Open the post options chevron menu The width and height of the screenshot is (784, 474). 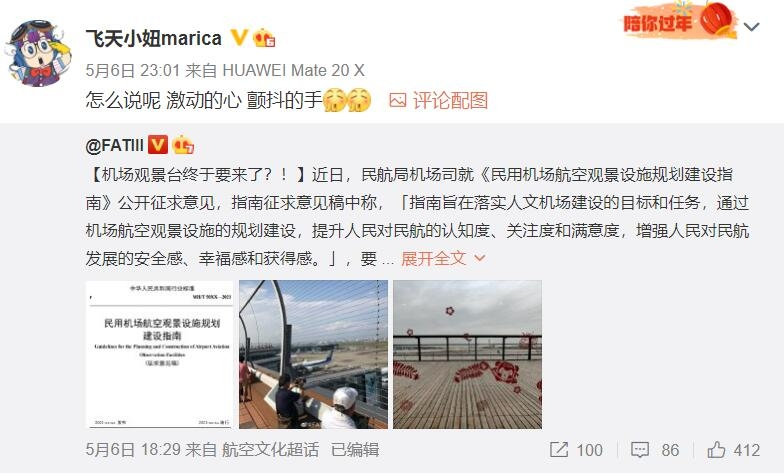[752, 26]
